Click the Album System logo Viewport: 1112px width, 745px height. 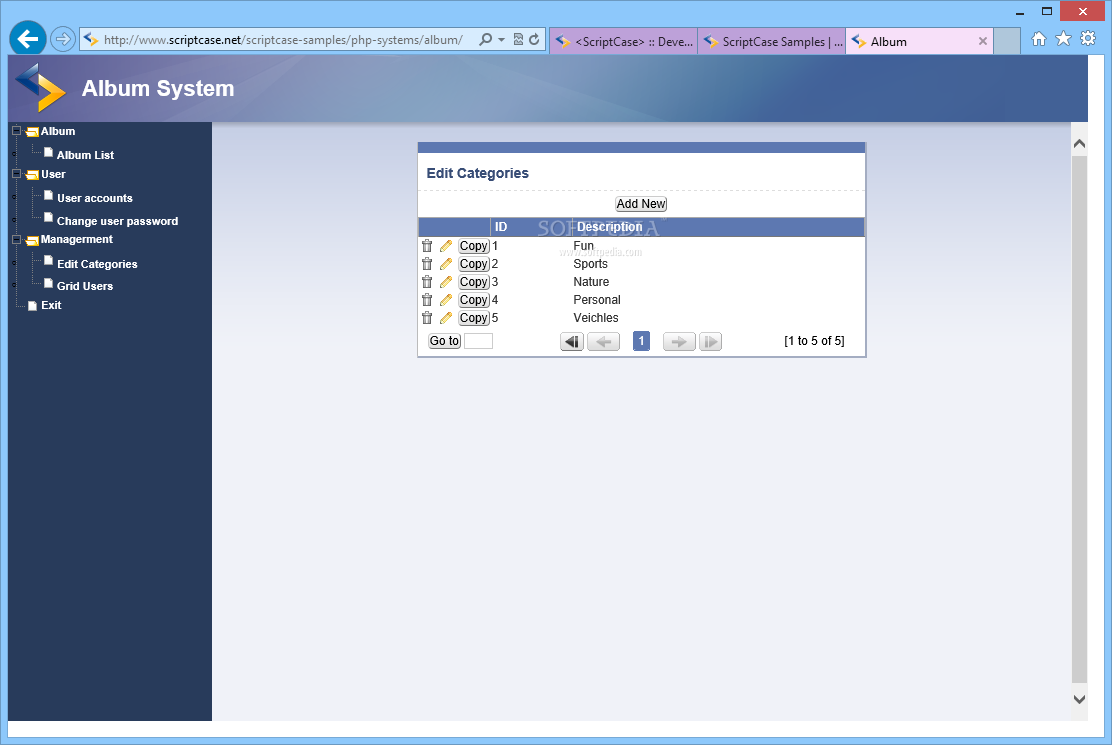(40, 88)
